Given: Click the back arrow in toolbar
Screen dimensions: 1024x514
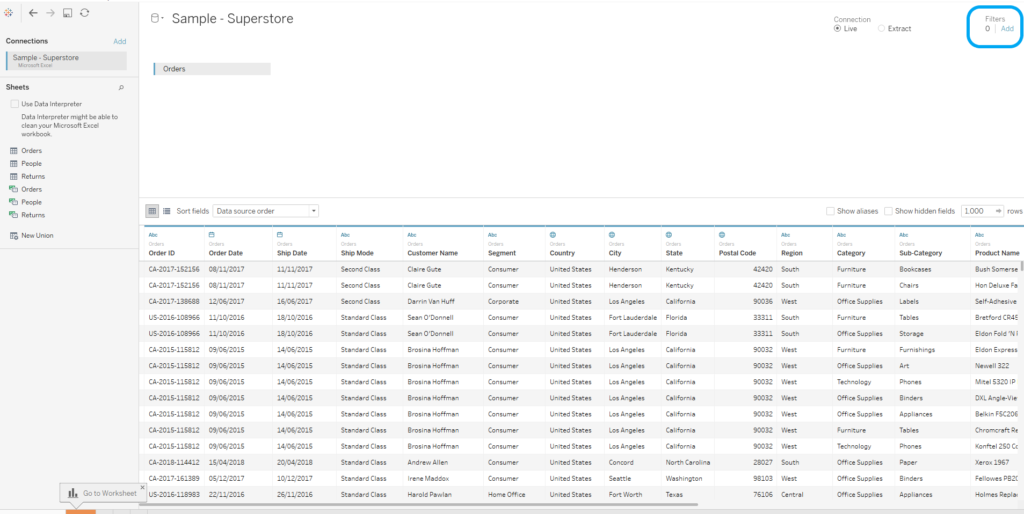Looking at the screenshot, I should [33, 13].
